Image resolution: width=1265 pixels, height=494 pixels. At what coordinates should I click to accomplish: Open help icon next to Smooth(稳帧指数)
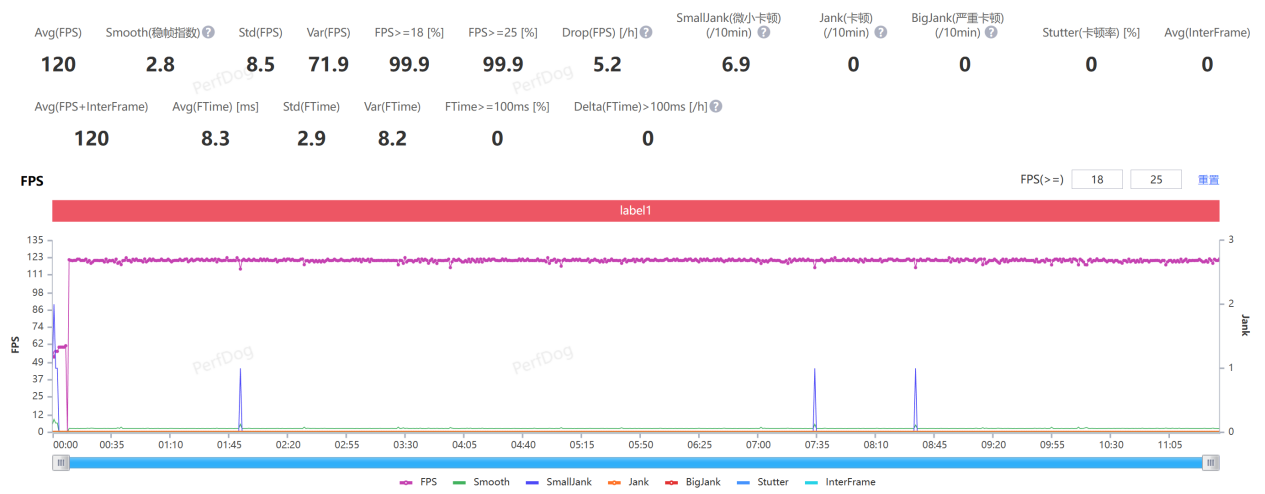pyautogui.click(x=209, y=32)
